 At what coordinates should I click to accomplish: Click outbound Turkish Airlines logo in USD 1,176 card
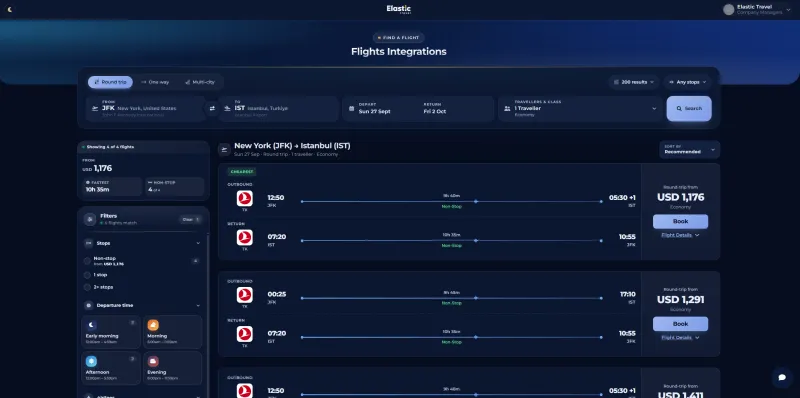click(244, 198)
